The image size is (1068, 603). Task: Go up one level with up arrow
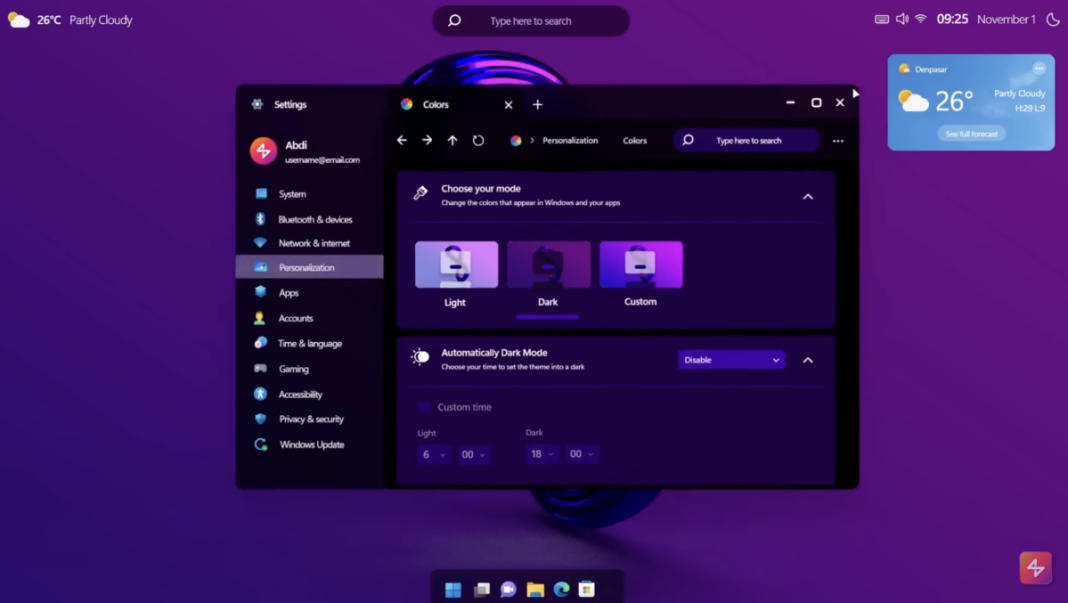(x=452, y=141)
